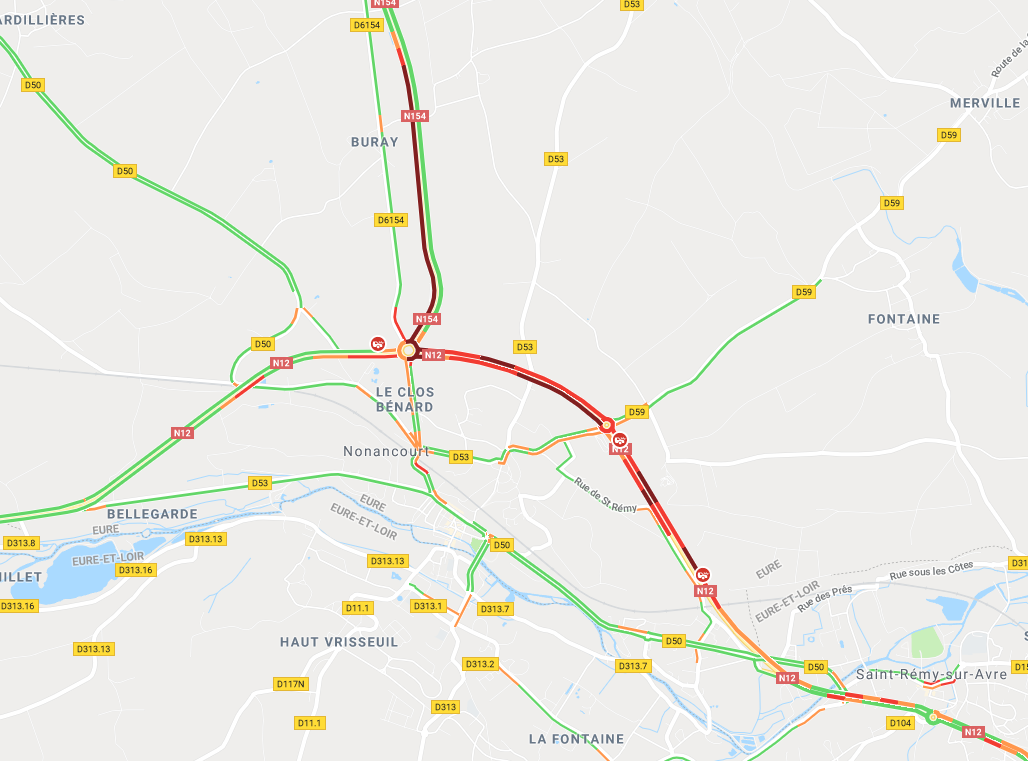
Task: Click the Nonancourt town label
Action: [x=386, y=451]
